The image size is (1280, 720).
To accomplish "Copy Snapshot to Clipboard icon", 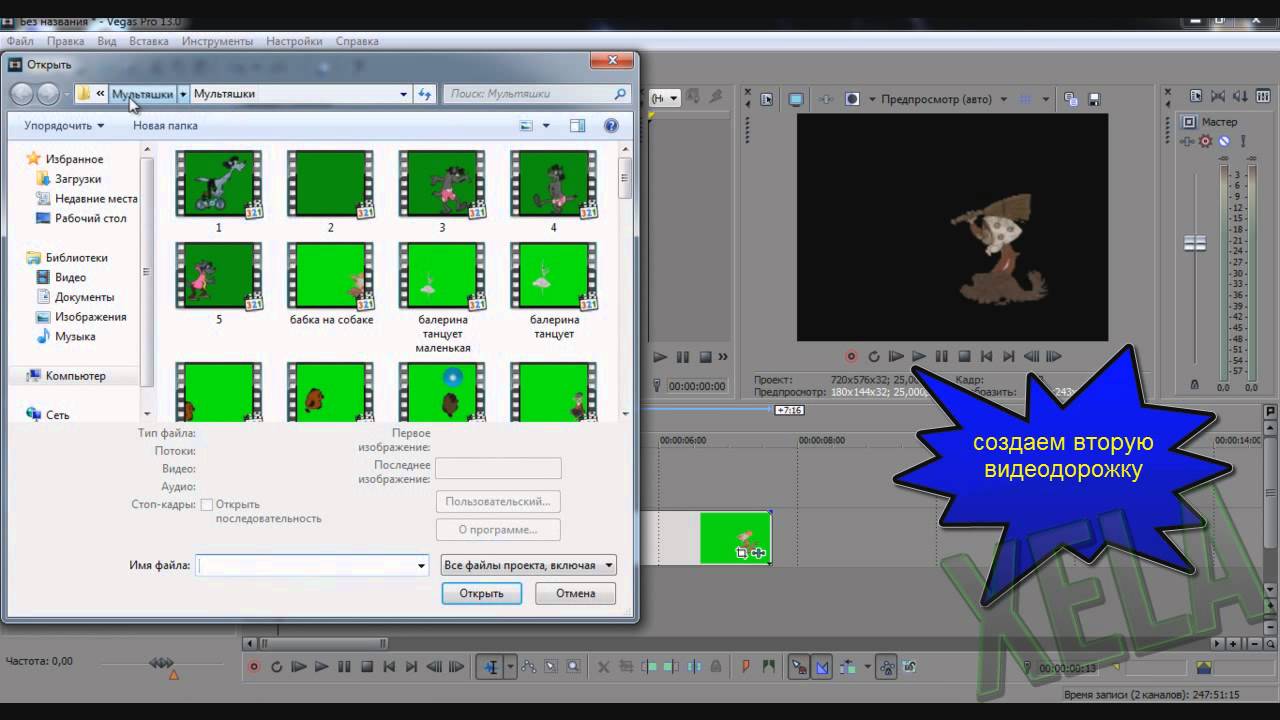I will click(1071, 99).
